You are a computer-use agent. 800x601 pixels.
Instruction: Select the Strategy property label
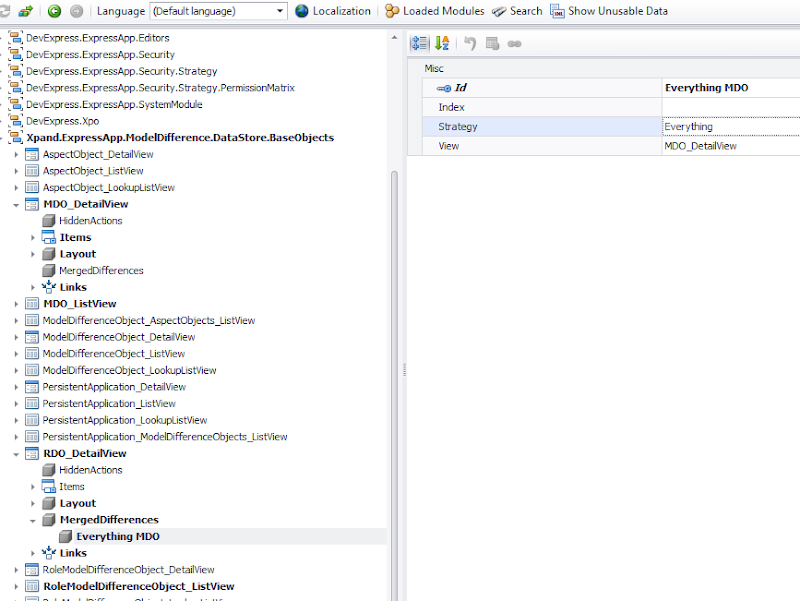click(x=458, y=127)
